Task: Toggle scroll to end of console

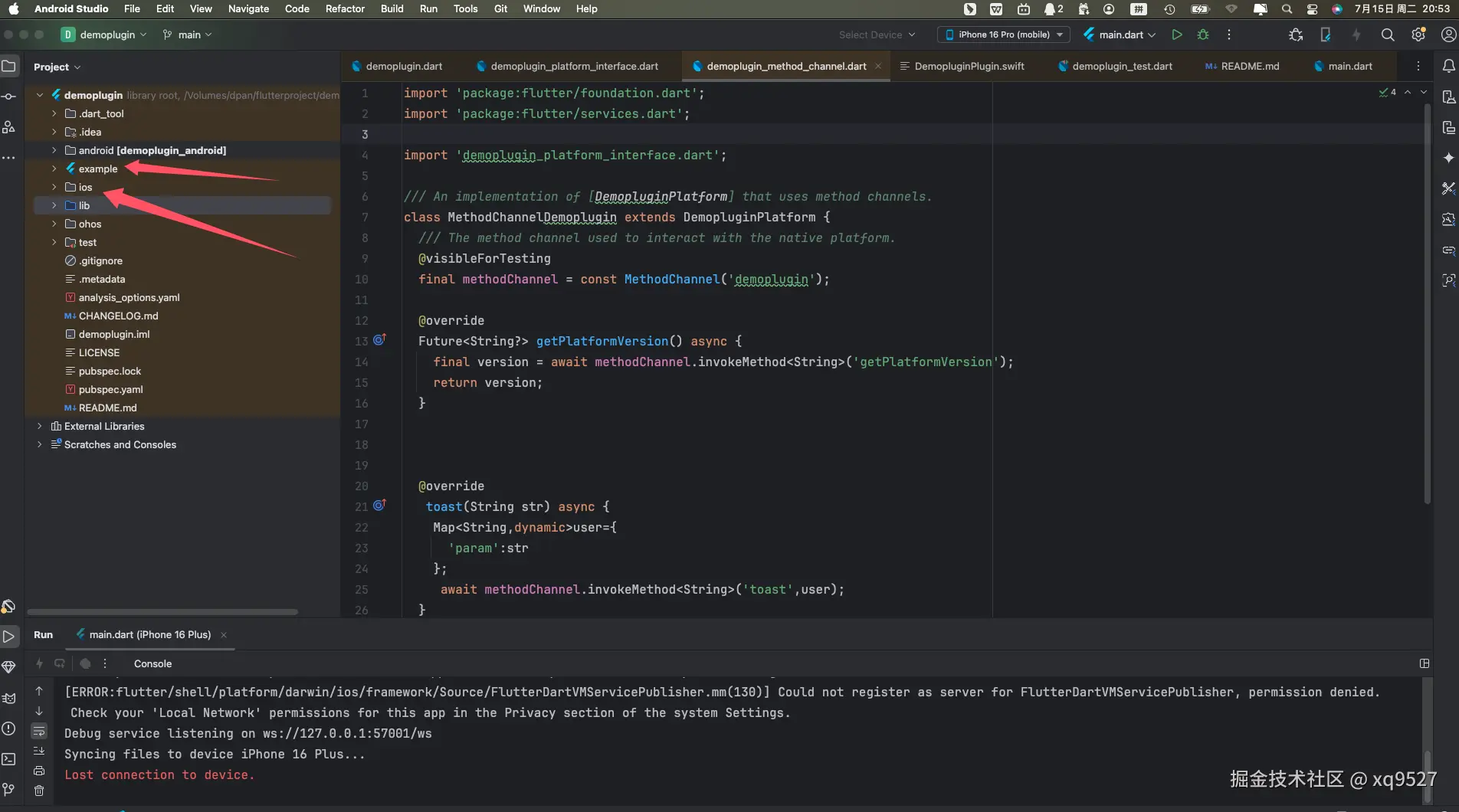Action: click(x=39, y=751)
